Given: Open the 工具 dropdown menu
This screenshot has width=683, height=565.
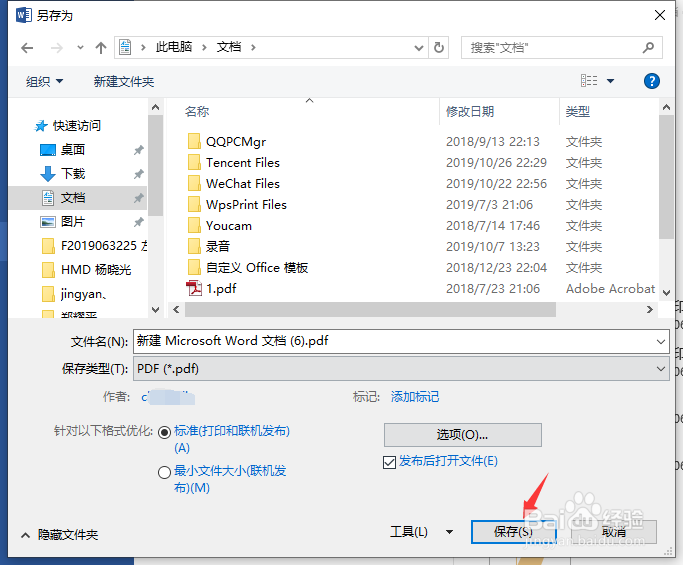Looking at the screenshot, I should (421, 531).
